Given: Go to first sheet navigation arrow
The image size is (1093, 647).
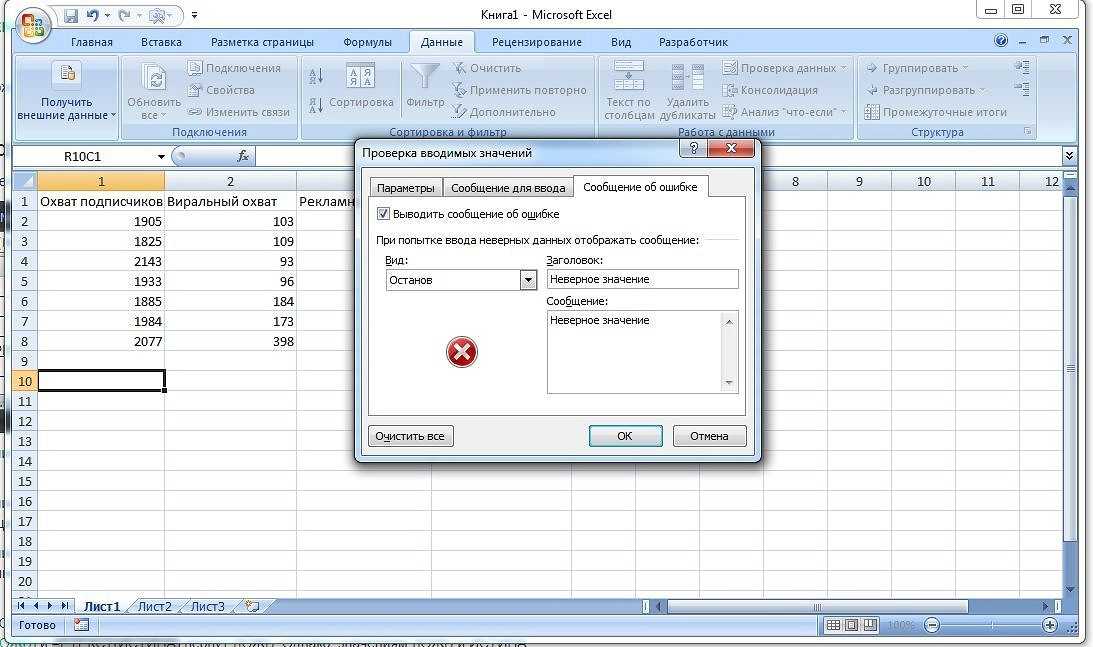Looking at the screenshot, I should (x=22, y=607).
